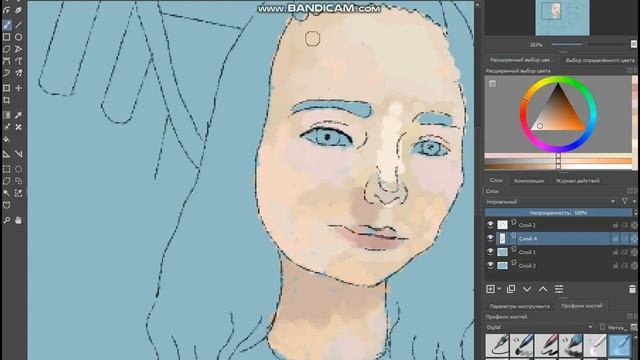
Task: Select the Ellipse shape tool
Action: tap(18, 37)
